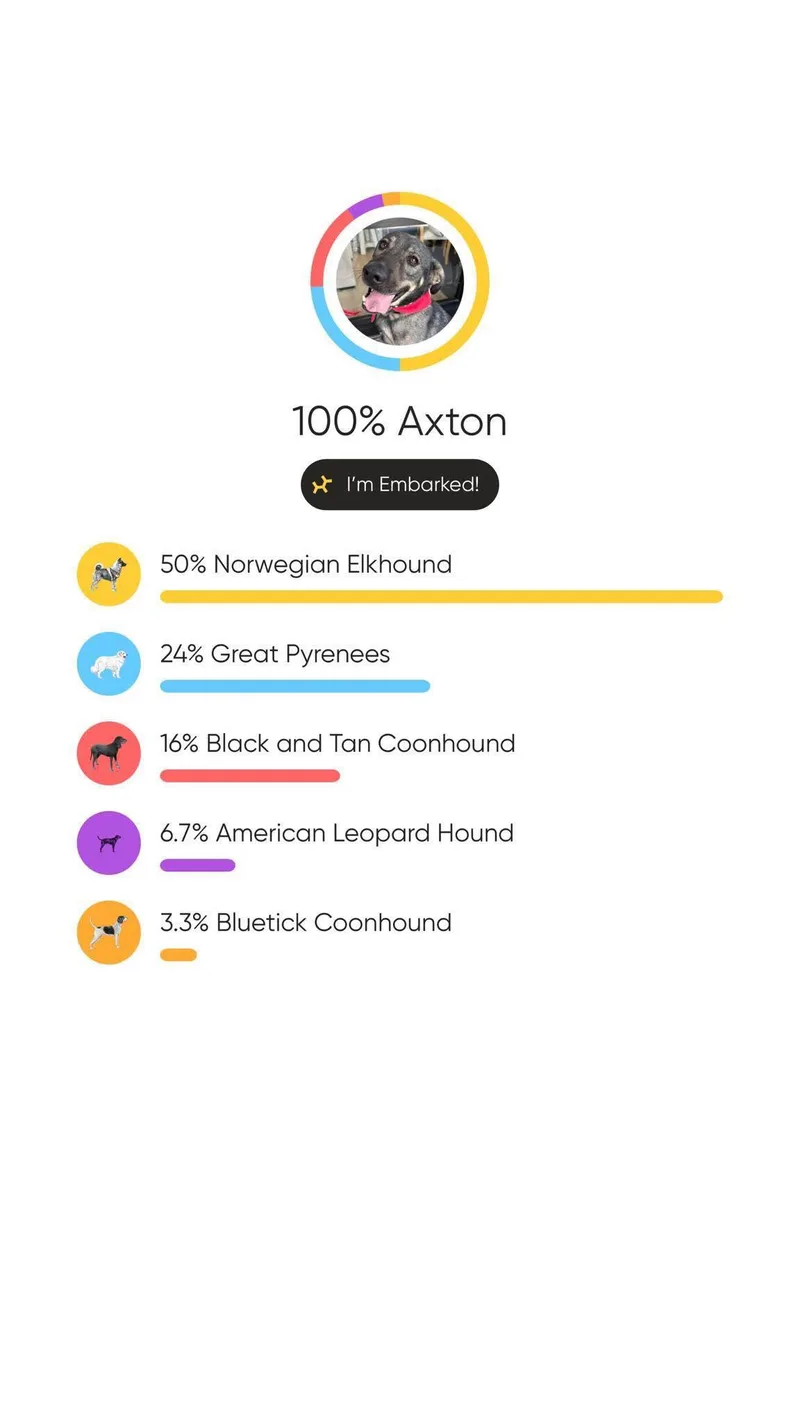Click the yellow Norwegian Elkhound percentage bar
800x1422 pixels.
441,597
